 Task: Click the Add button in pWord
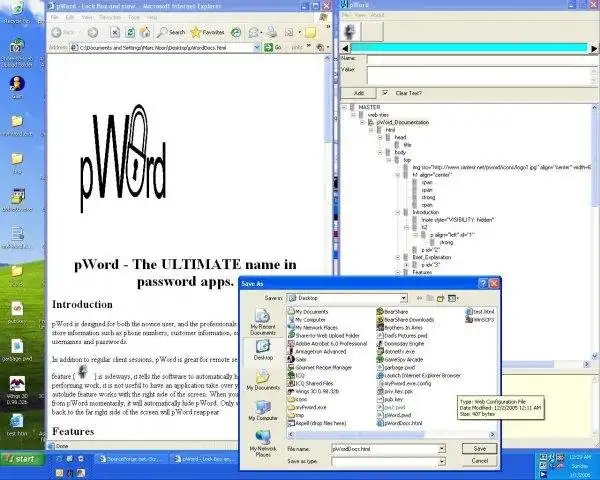359,93
